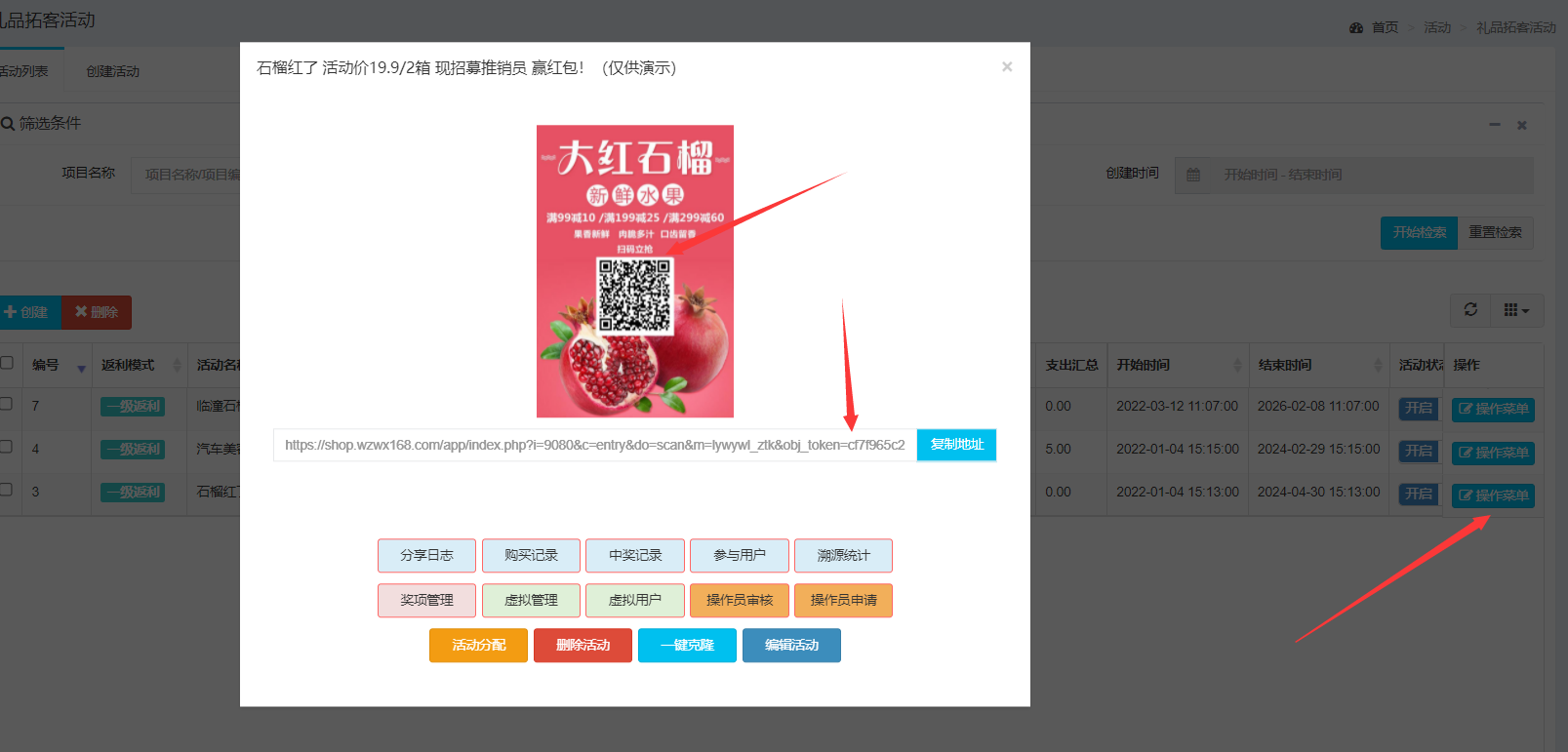Check the checkbox for row number 4
This screenshot has width=1568, height=752.
tap(7, 447)
